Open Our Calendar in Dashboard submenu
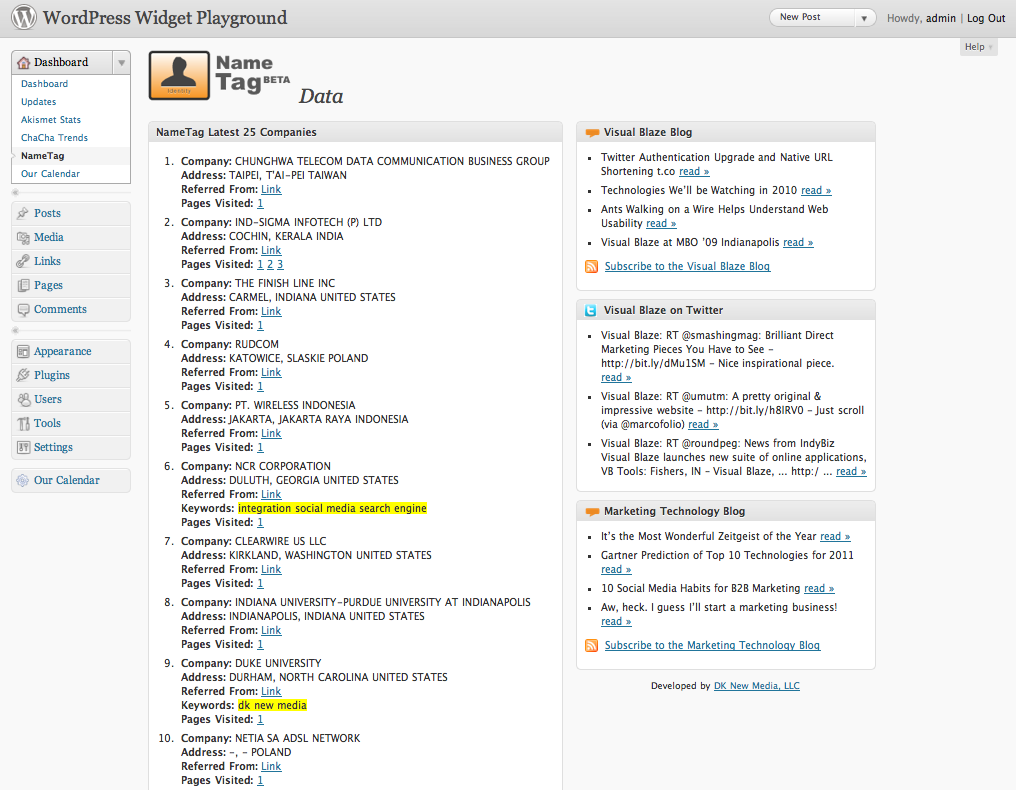 pyautogui.click(x=50, y=174)
